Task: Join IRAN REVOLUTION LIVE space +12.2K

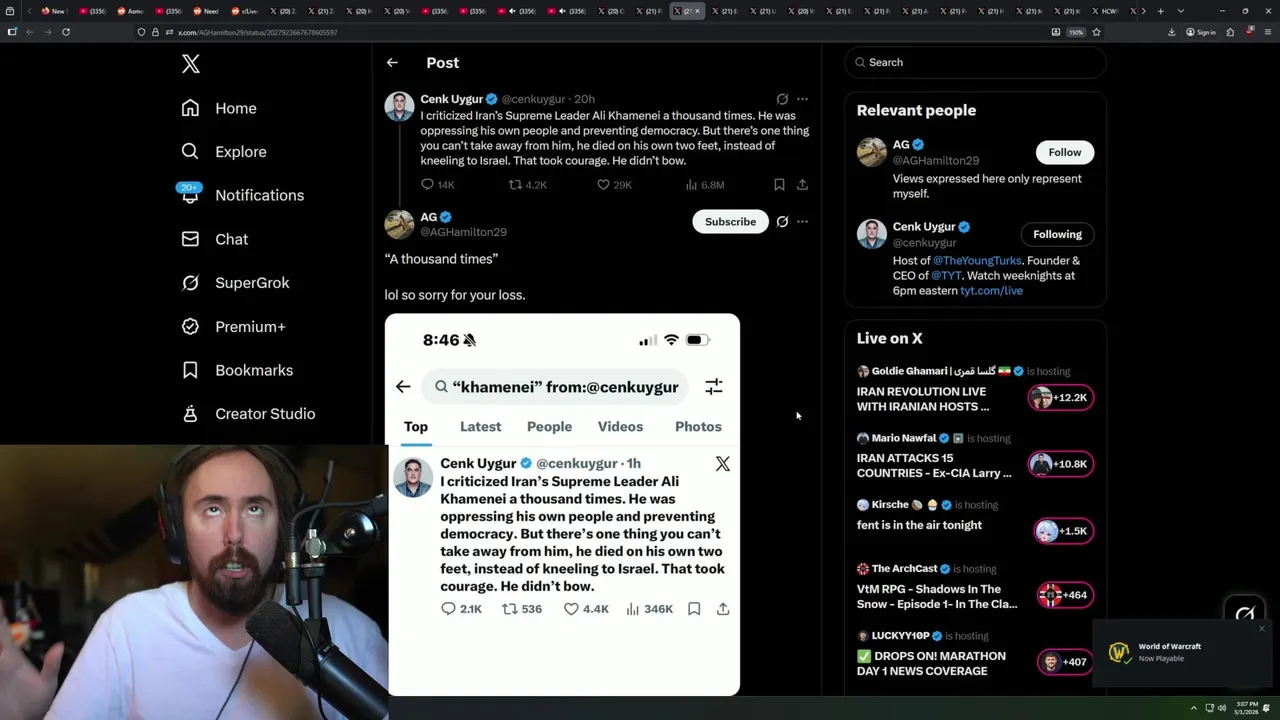Action: click(1060, 398)
